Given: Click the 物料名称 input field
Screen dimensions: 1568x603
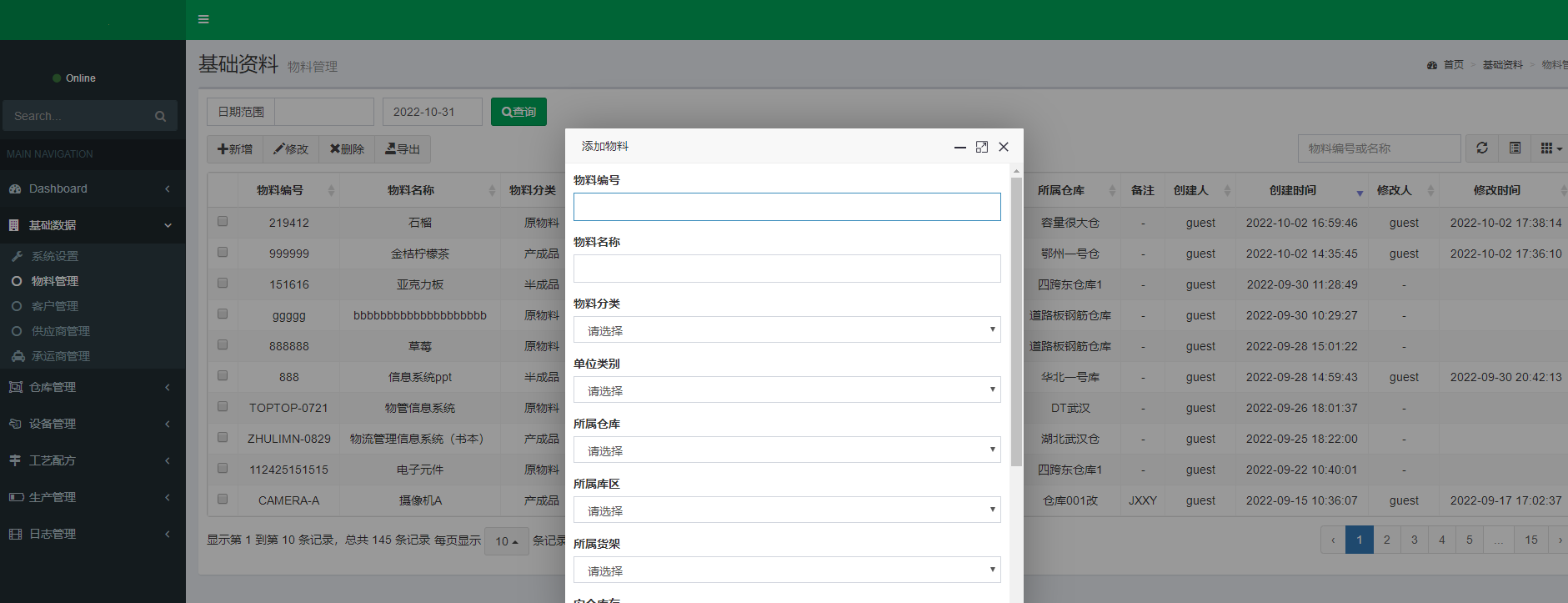Looking at the screenshot, I should click(x=787, y=269).
